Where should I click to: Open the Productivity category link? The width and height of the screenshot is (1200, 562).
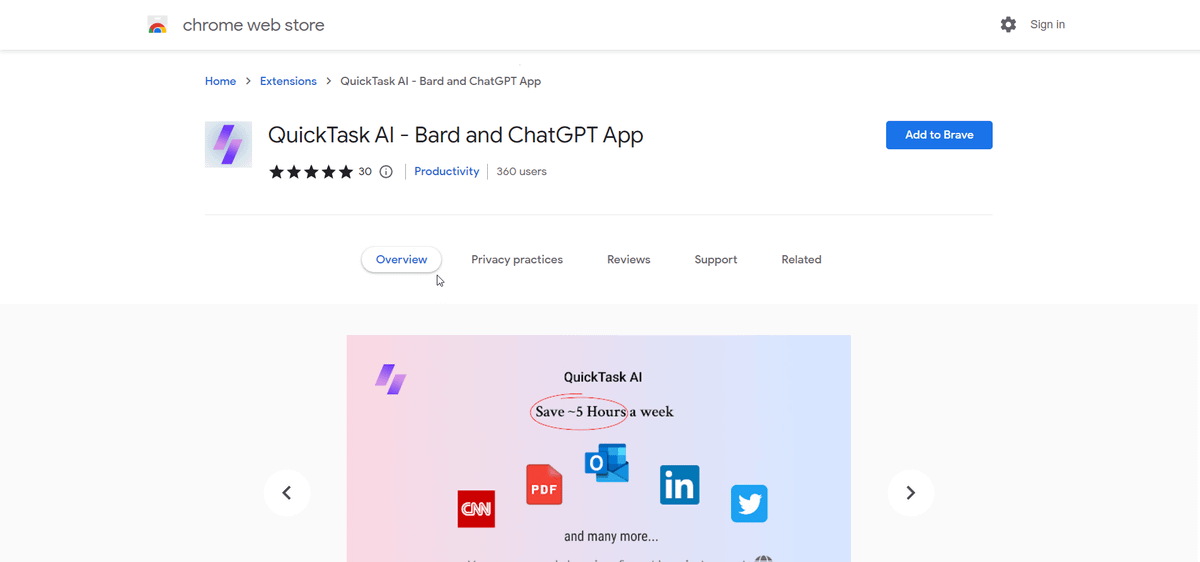447,172
